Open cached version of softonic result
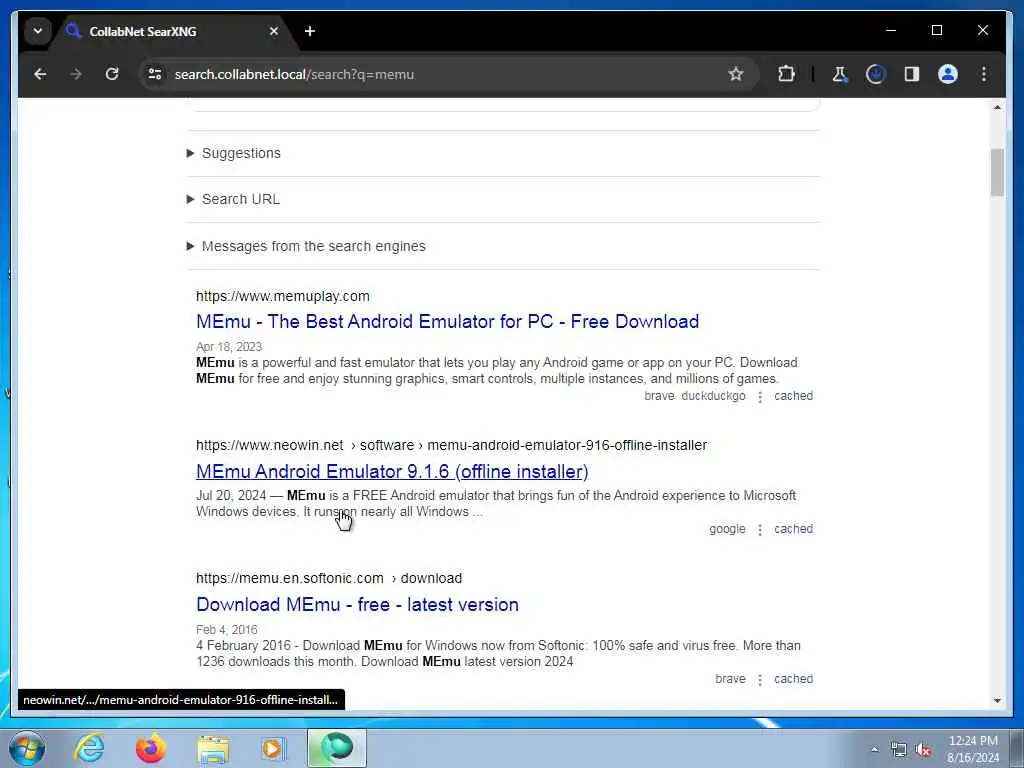 (x=793, y=679)
